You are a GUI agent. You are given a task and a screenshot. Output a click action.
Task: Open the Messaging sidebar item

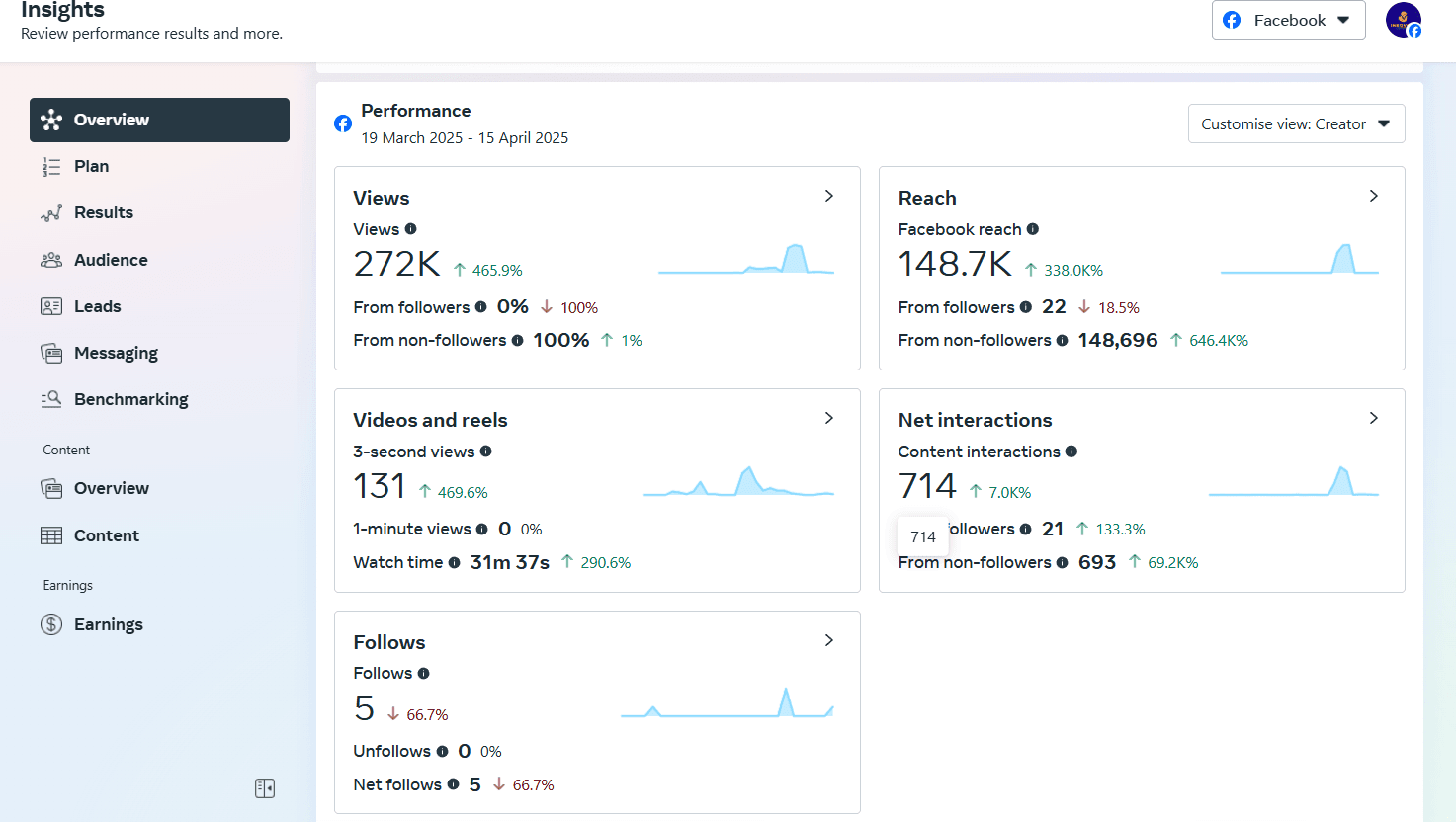[116, 353]
